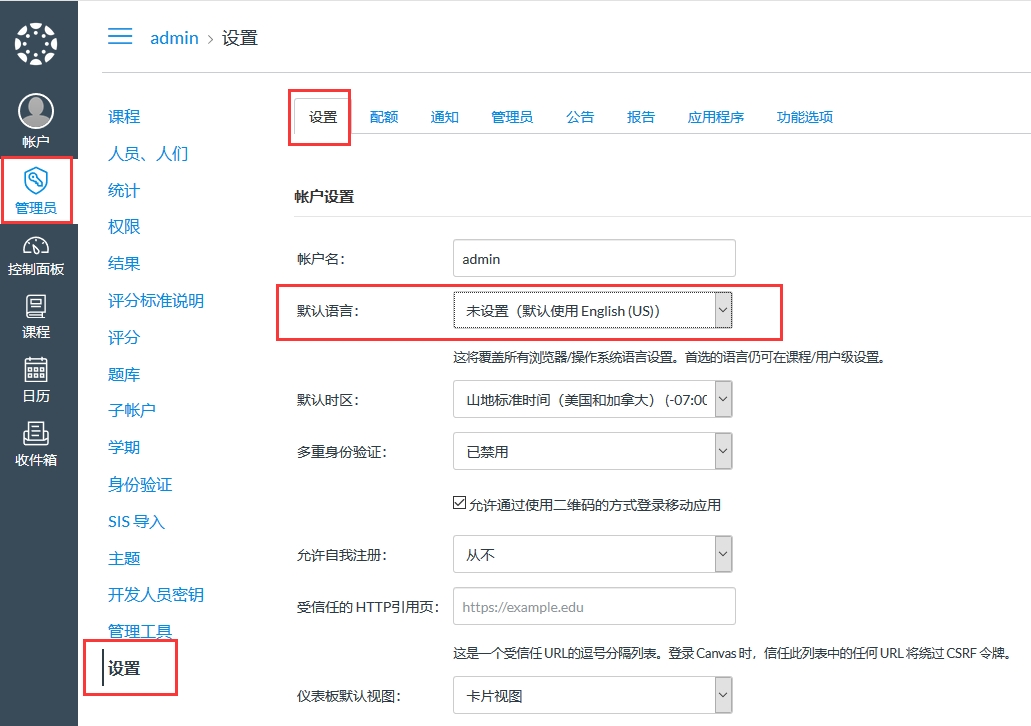
Task: Open the 控制面板 dashboard icon
Action: click(36, 246)
